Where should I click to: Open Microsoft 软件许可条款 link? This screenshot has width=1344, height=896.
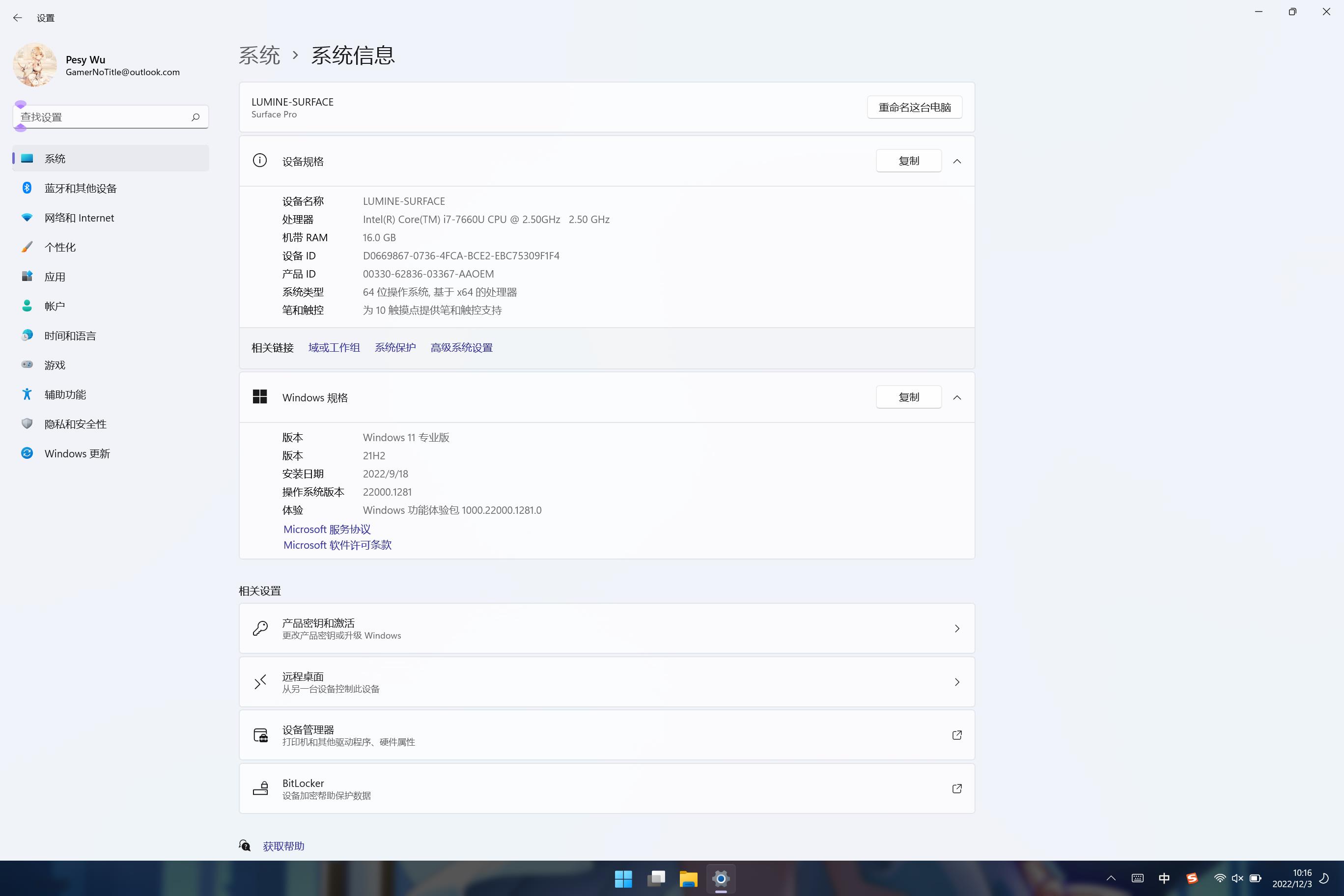[x=337, y=545]
